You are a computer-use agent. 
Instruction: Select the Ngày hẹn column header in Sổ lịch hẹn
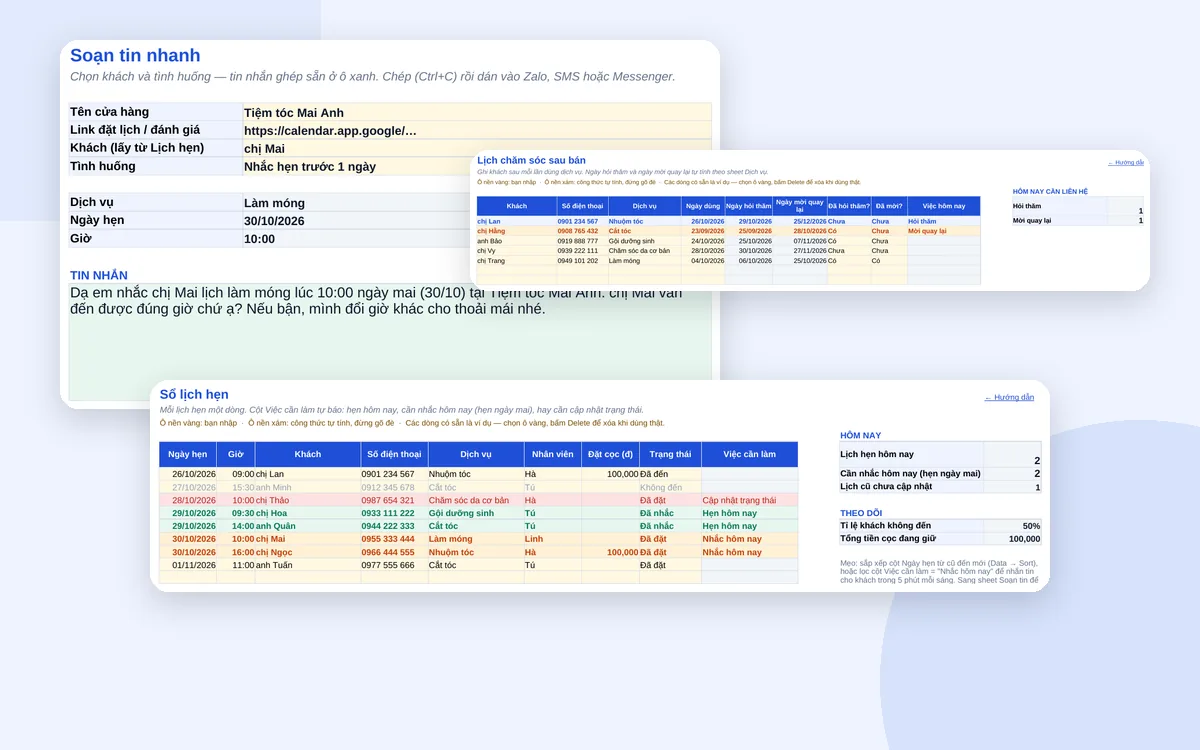tap(188, 454)
